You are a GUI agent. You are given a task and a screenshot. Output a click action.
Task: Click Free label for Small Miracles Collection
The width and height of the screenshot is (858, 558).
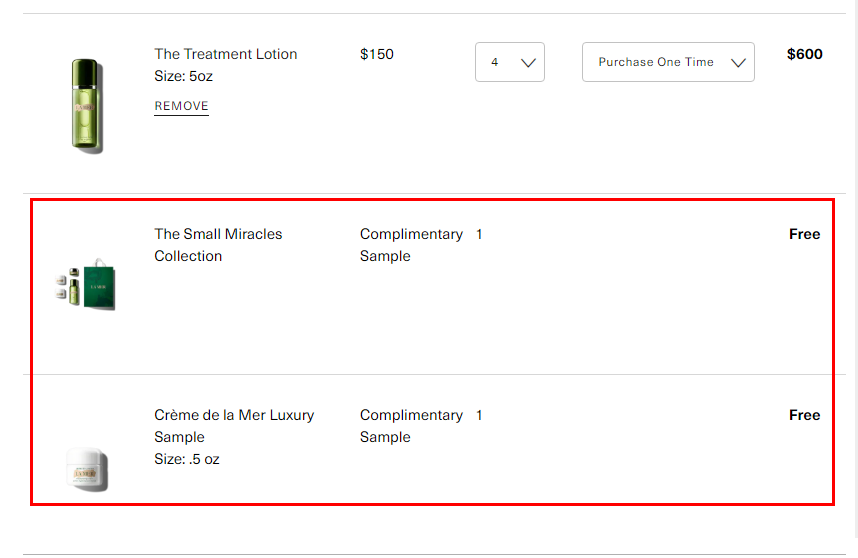tap(804, 234)
